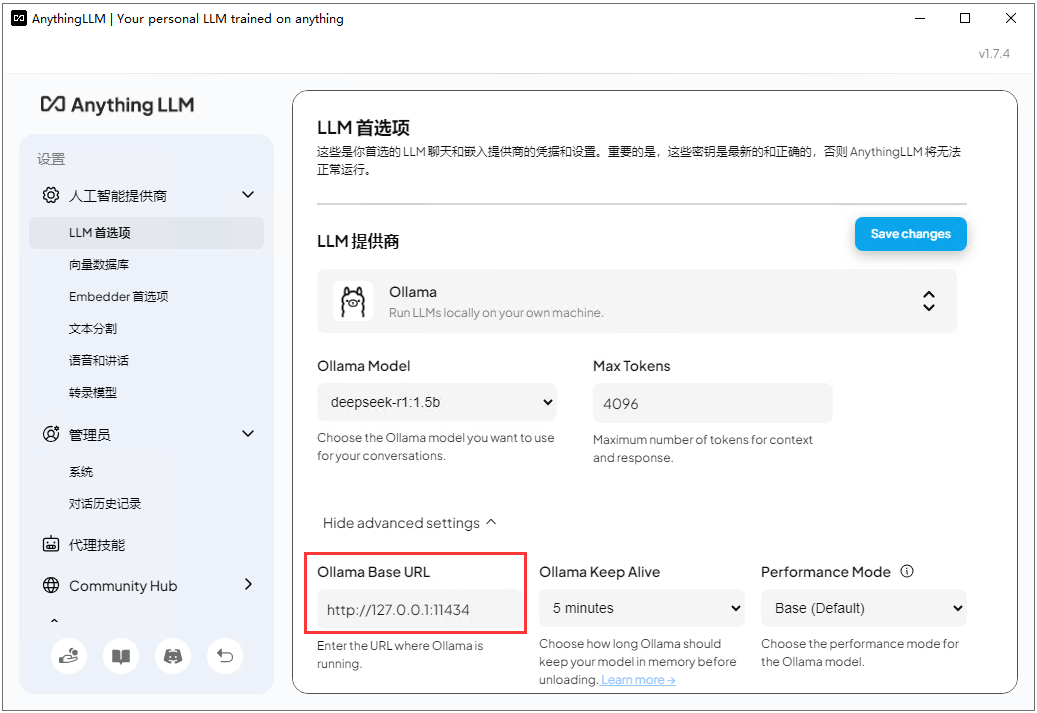Click the person icon beside 管理员
Image resolution: width=1037 pixels, height=713 pixels.
50,433
